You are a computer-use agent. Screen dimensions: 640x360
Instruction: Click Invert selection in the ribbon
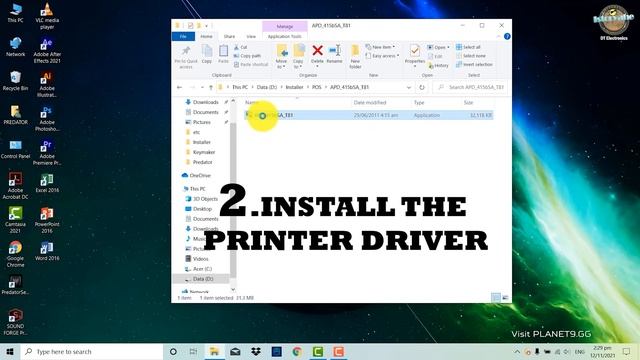click(474, 64)
